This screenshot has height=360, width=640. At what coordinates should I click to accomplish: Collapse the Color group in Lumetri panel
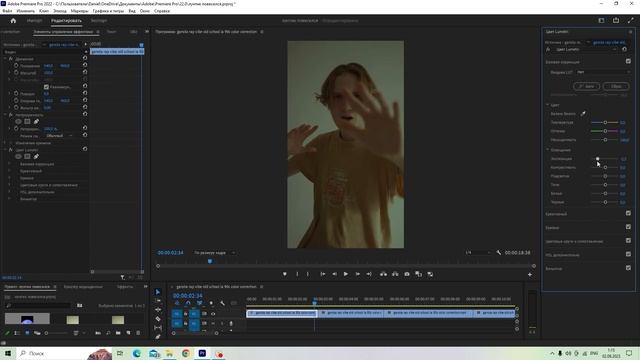548,105
